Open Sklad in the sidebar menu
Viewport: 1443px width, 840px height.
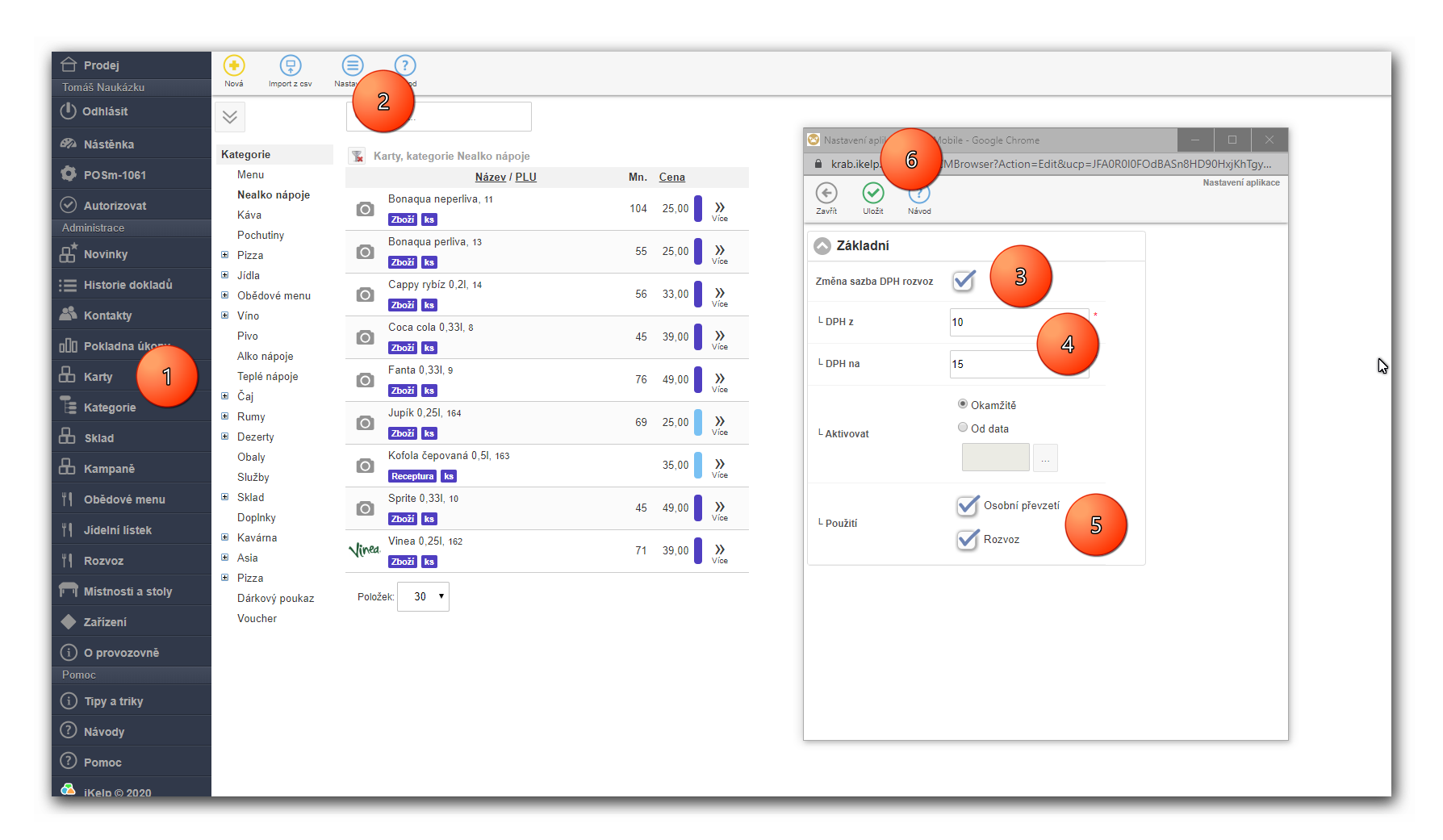pyautogui.click(x=98, y=438)
